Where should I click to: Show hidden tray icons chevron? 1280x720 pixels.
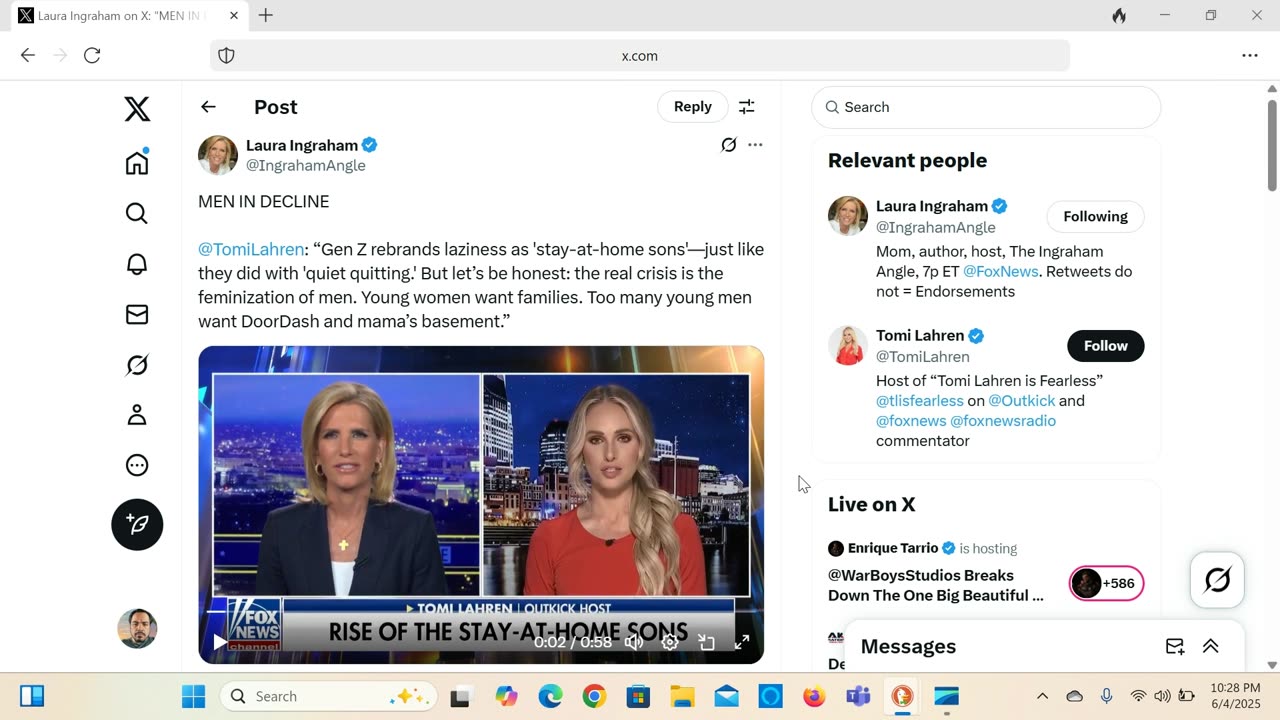1042,696
